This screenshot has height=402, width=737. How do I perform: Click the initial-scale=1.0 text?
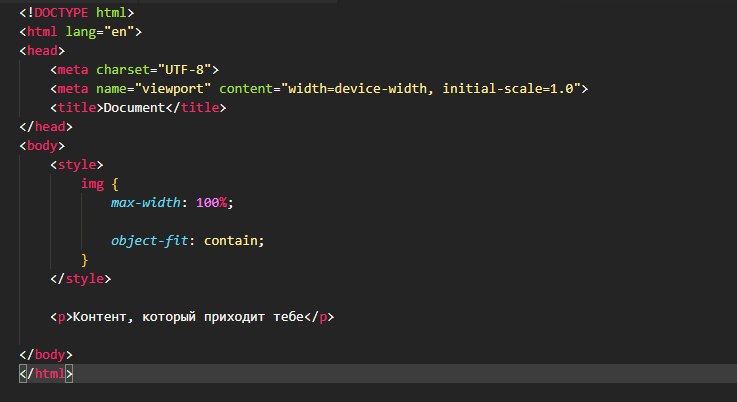point(508,88)
